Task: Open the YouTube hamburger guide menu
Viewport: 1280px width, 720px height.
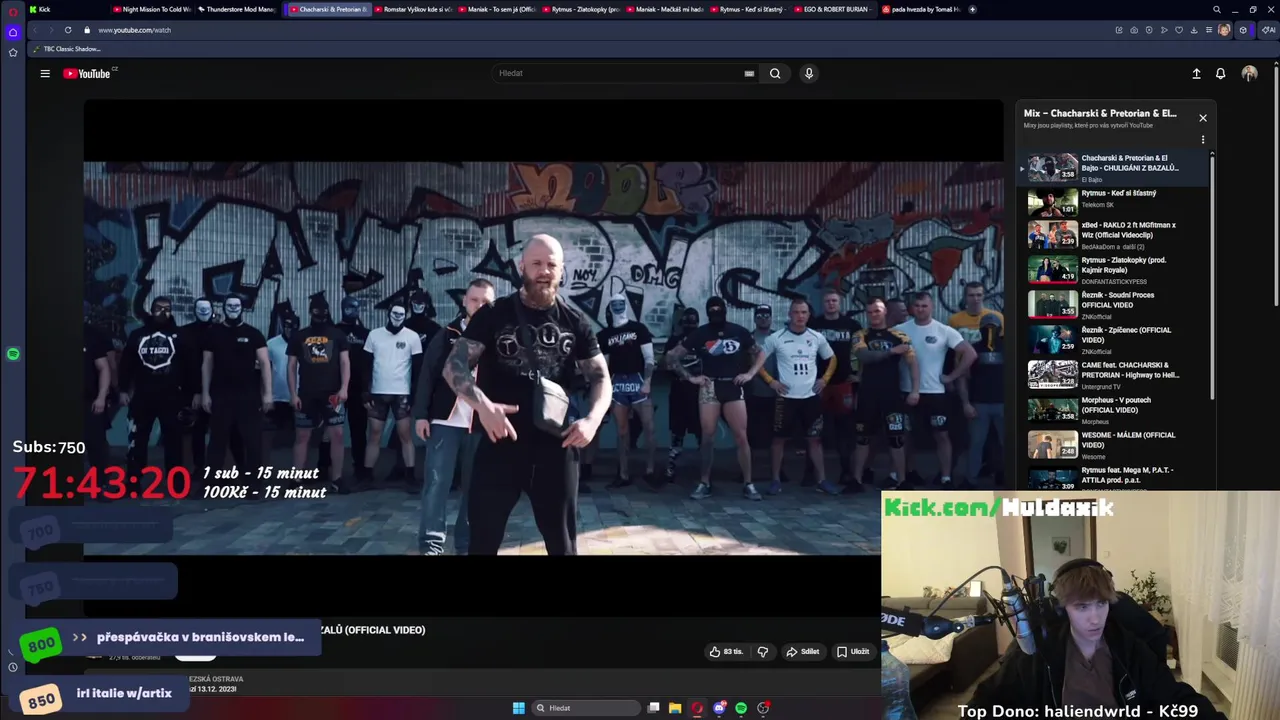Action: point(45,73)
